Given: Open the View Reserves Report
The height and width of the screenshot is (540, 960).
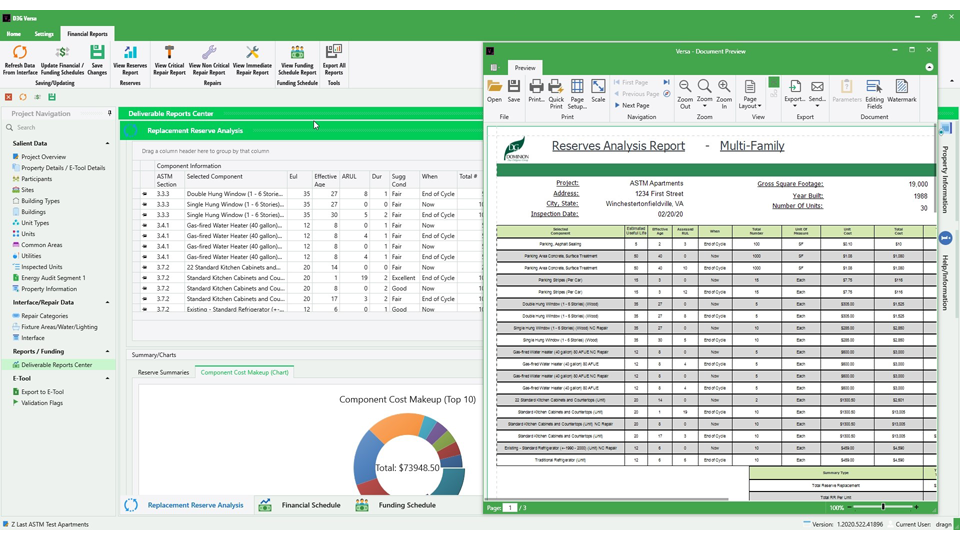Looking at the screenshot, I should [130, 54].
